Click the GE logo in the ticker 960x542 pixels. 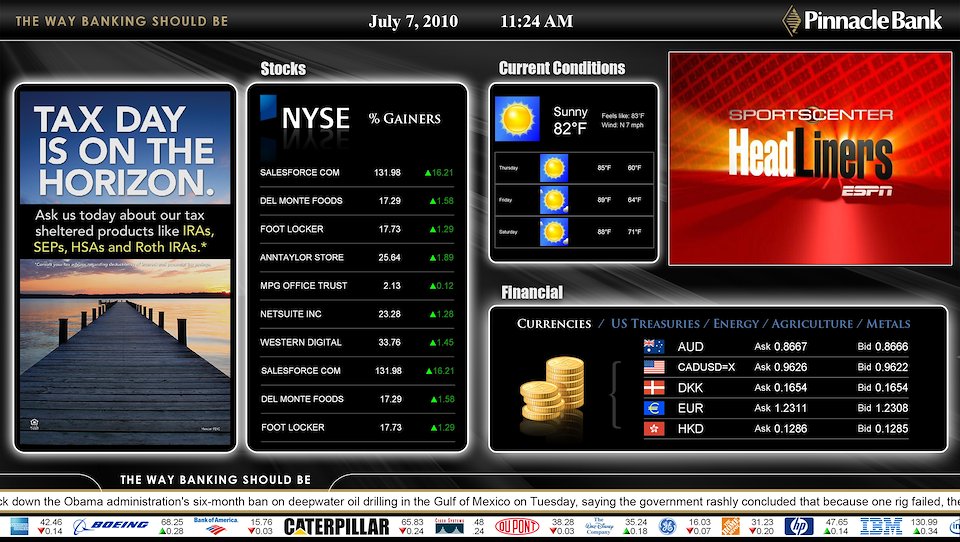[x=667, y=526]
